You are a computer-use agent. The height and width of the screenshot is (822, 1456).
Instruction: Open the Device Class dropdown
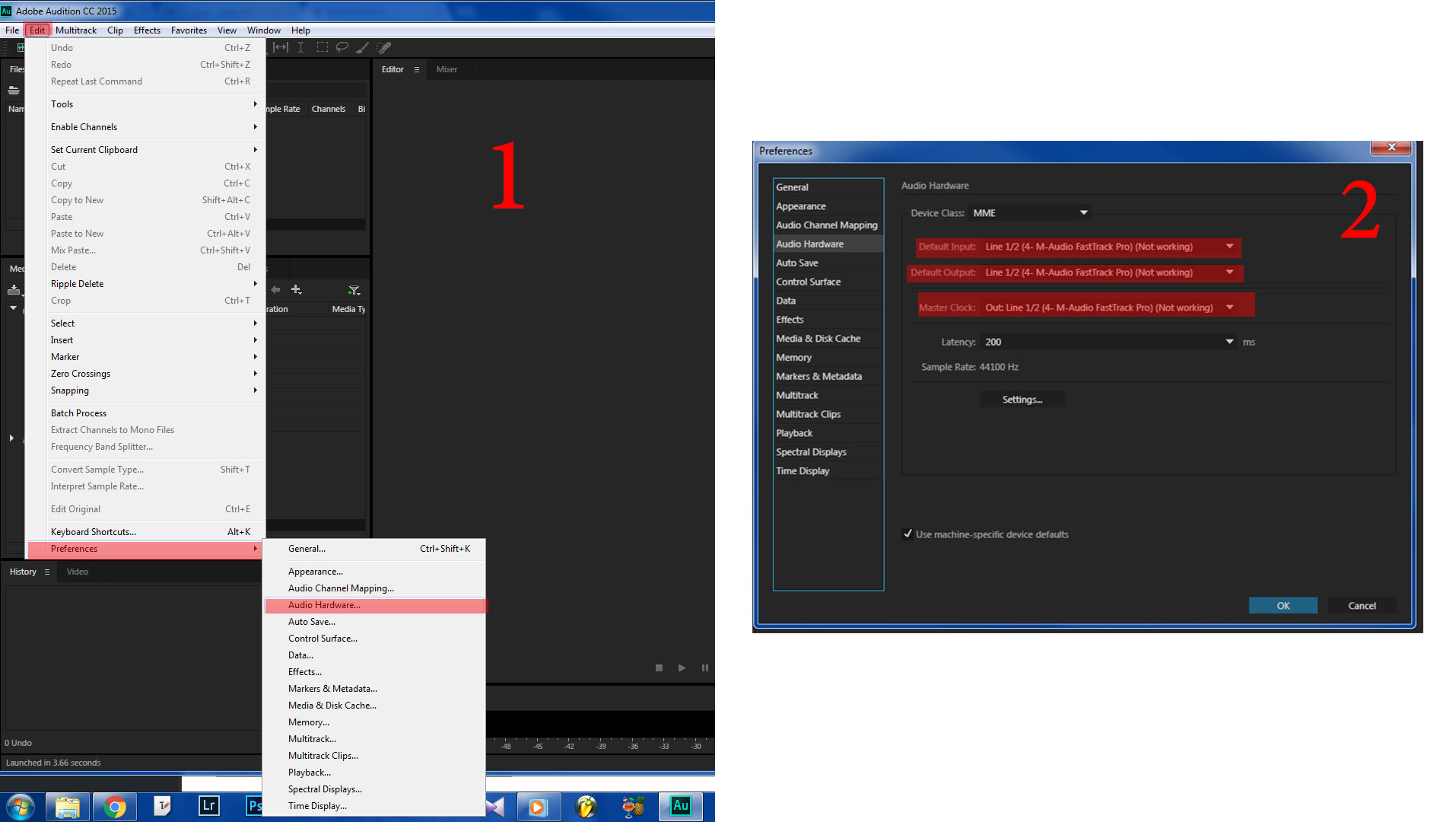click(x=1030, y=213)
